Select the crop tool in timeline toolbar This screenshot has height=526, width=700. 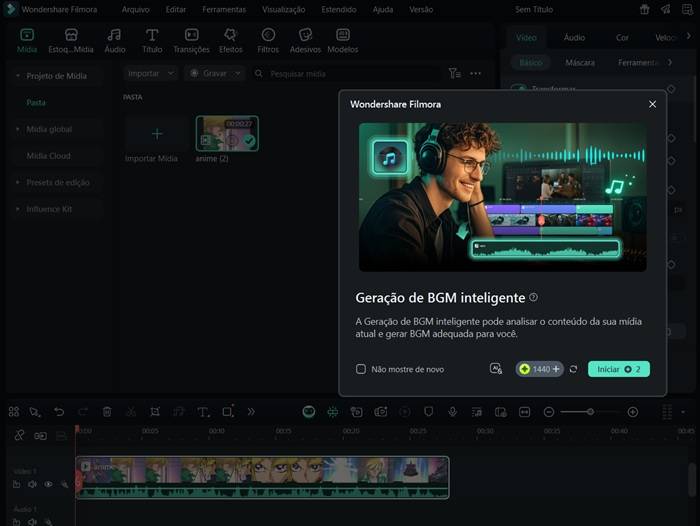(x=155, y=412)
